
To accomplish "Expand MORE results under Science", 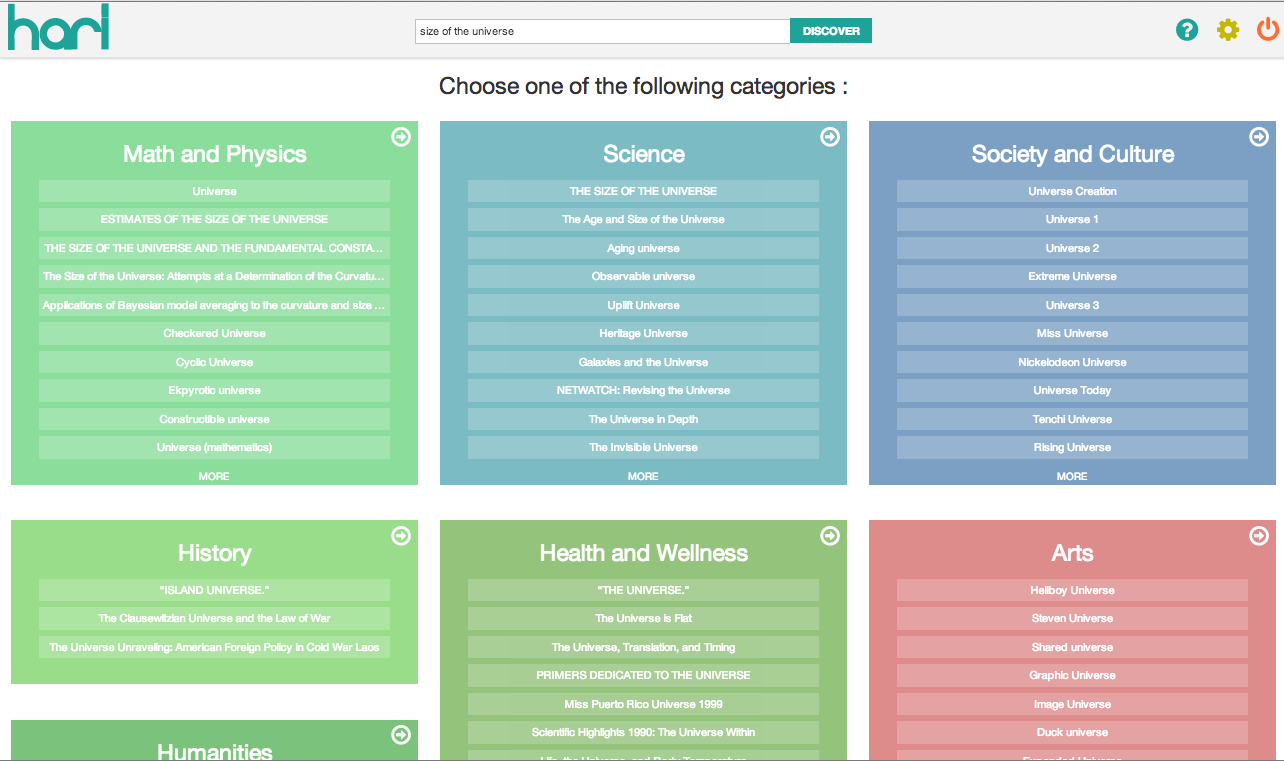I will (643, 476).
